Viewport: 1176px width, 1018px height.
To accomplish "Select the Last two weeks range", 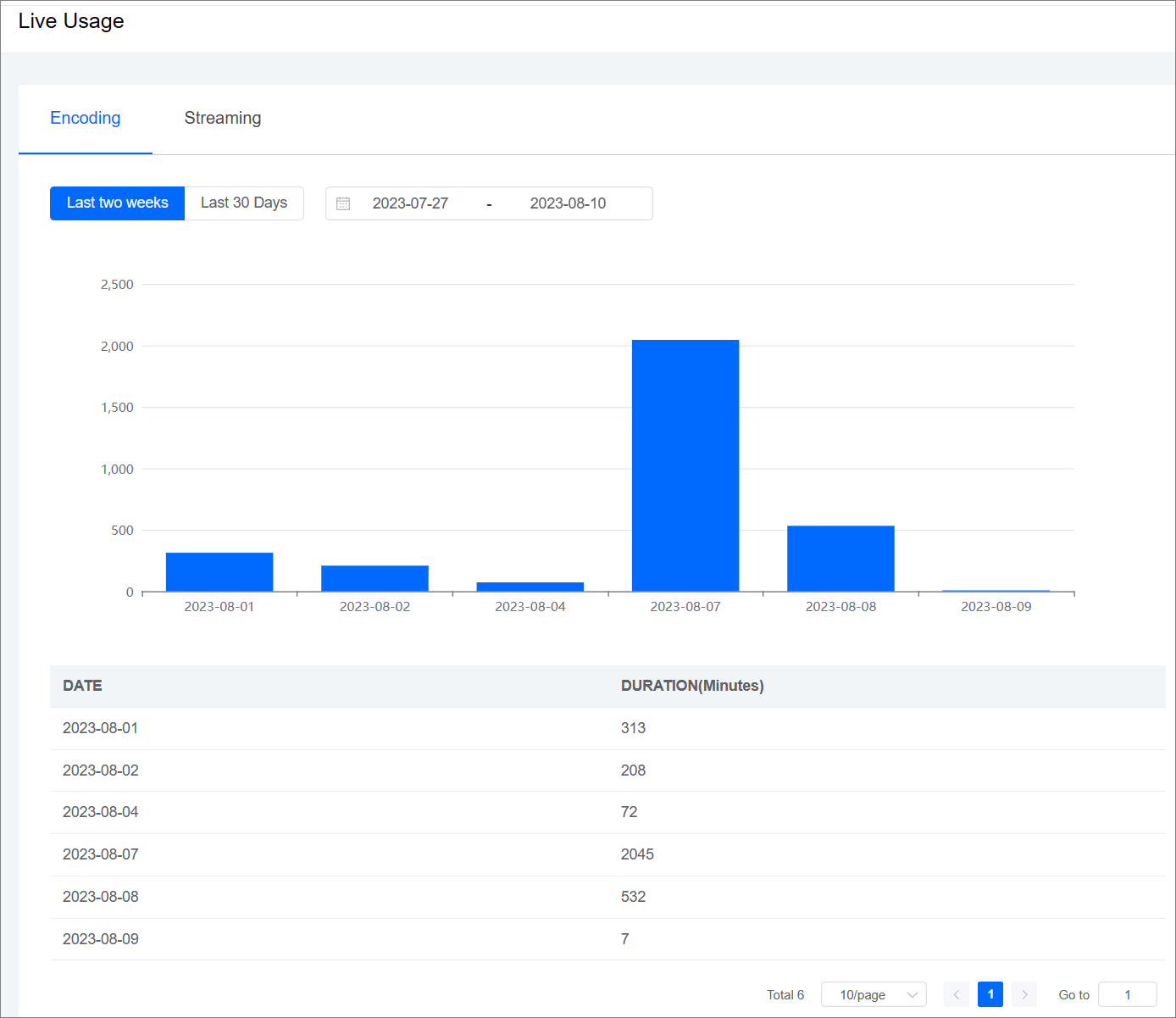I will pos(117,203).
